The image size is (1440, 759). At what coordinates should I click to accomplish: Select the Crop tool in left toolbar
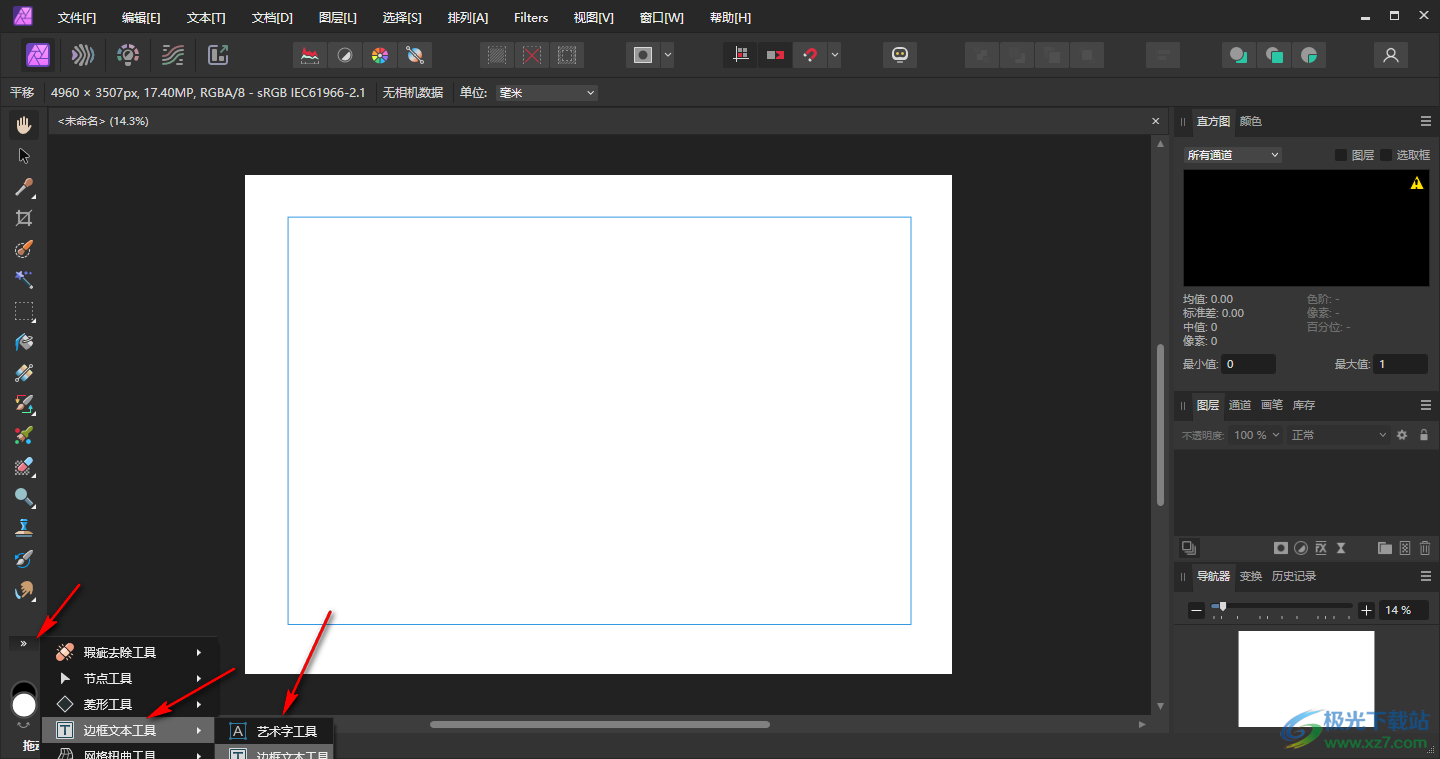24,218
